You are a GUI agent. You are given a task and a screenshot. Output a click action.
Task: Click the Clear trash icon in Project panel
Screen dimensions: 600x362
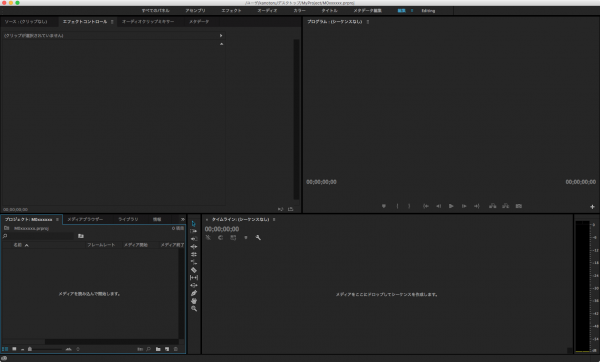pos(176,349)
